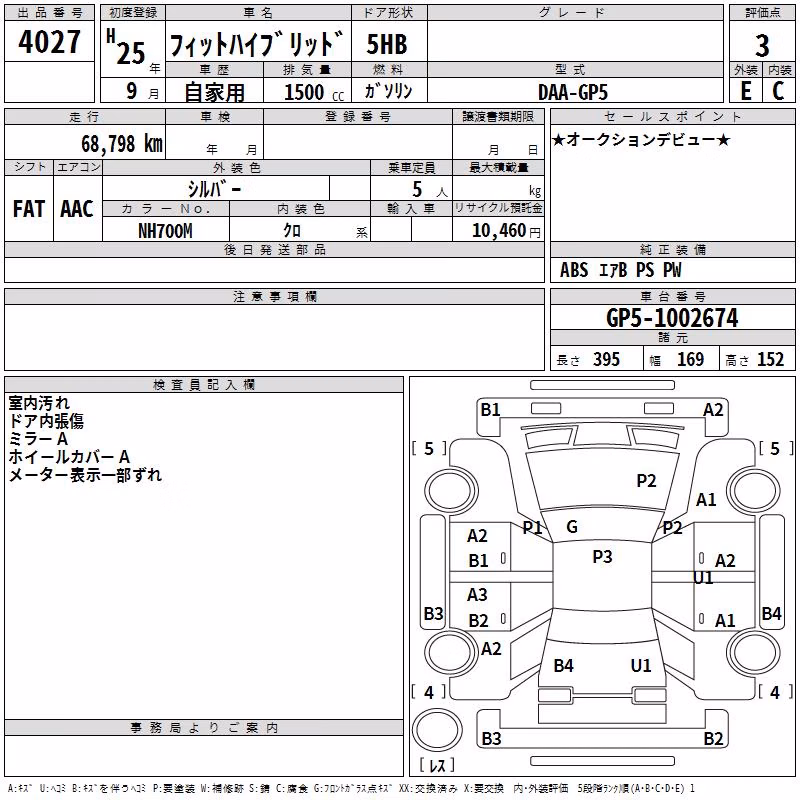Viewport: 800px width, 800px height.
Task: Click 注意事項欄 section header
Action: tap(275, 296)
